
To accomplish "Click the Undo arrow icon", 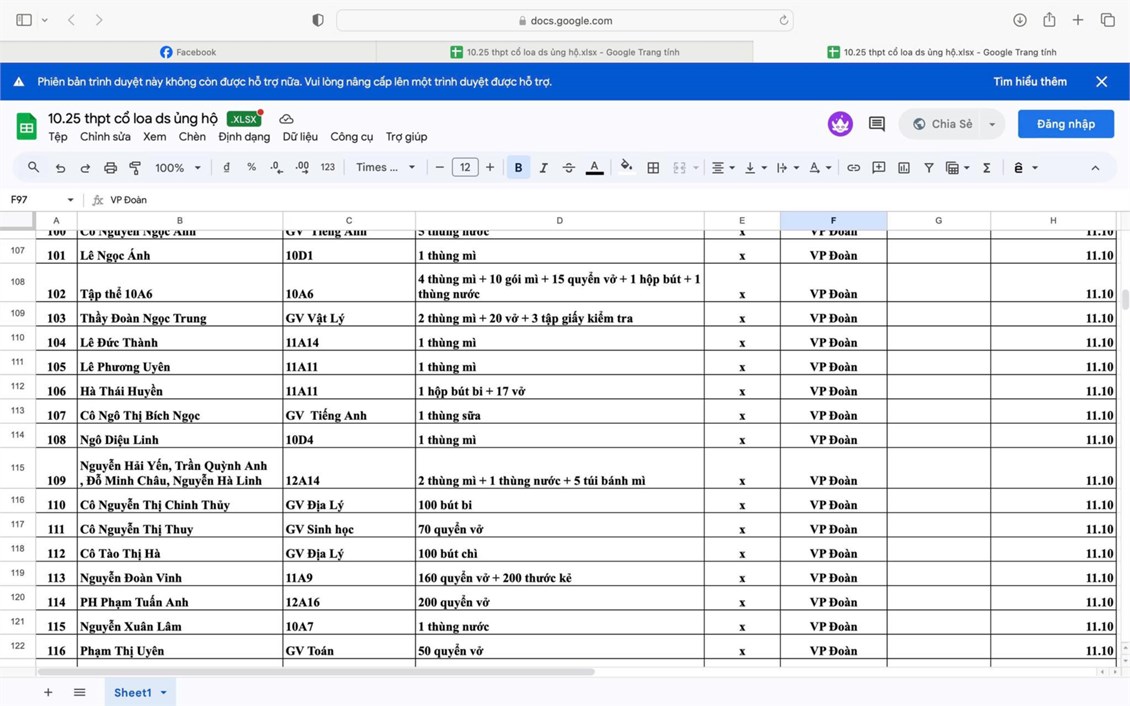I will (60, 168).
